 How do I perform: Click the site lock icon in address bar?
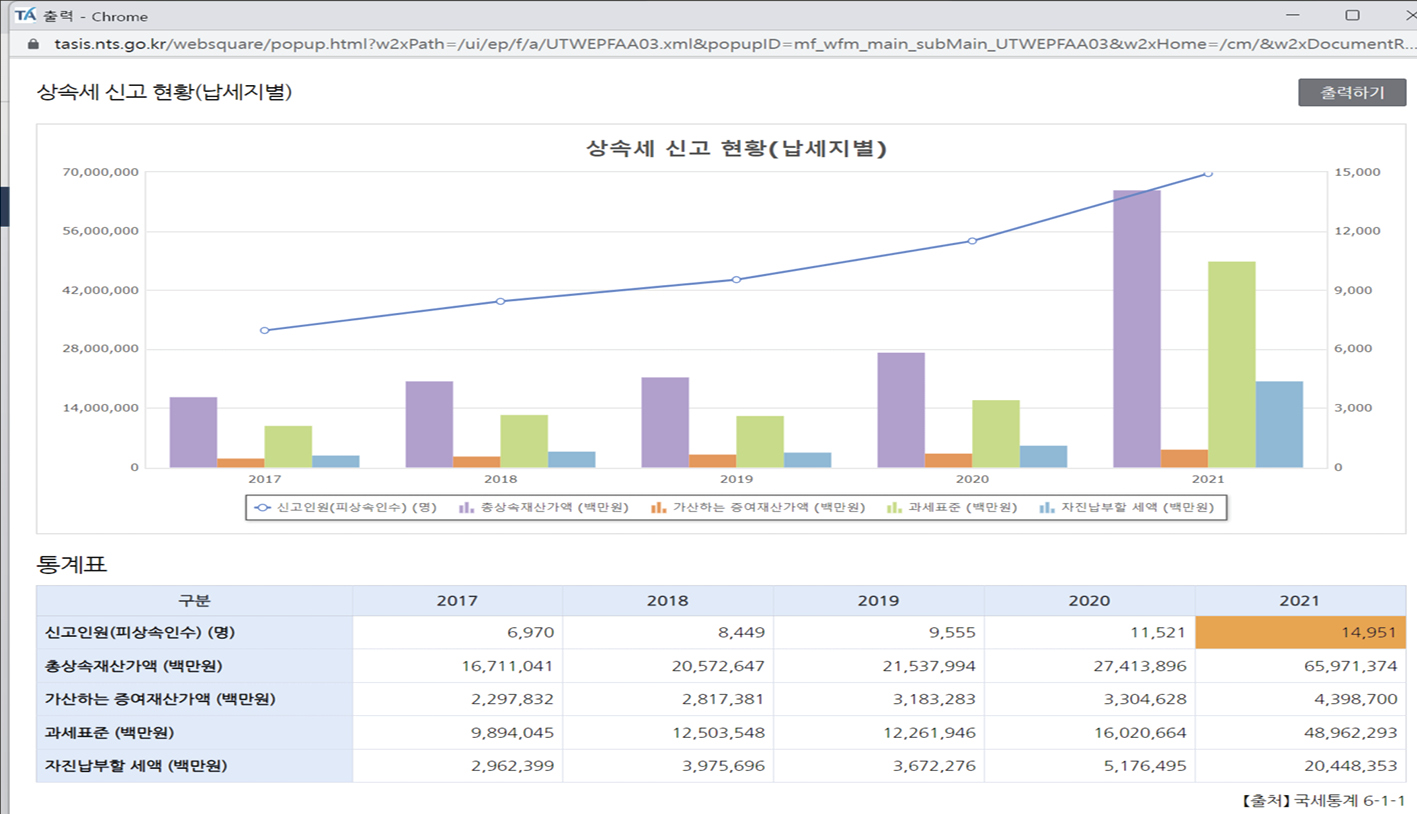tap(33, 44)
